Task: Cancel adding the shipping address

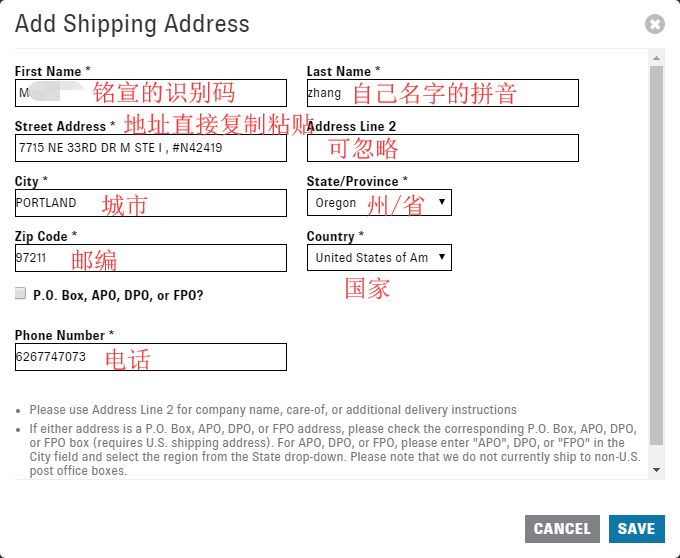Action: click(562, 529)
